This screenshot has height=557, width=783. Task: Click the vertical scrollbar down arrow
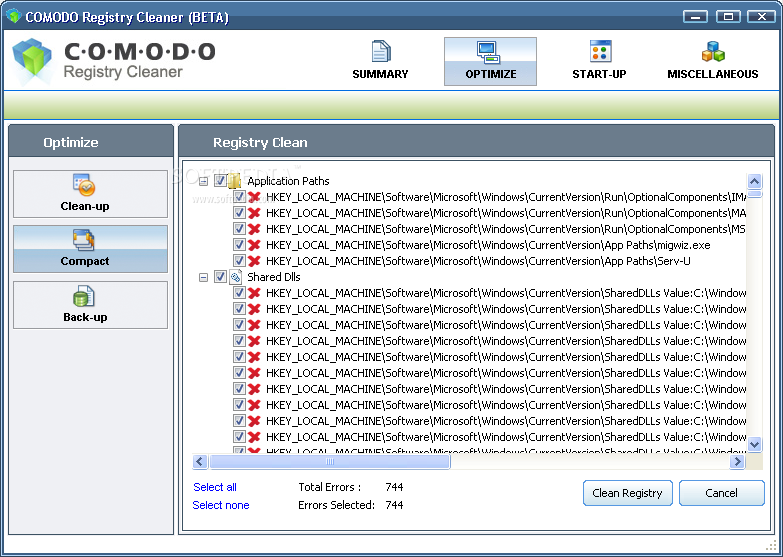pos(754,444)
